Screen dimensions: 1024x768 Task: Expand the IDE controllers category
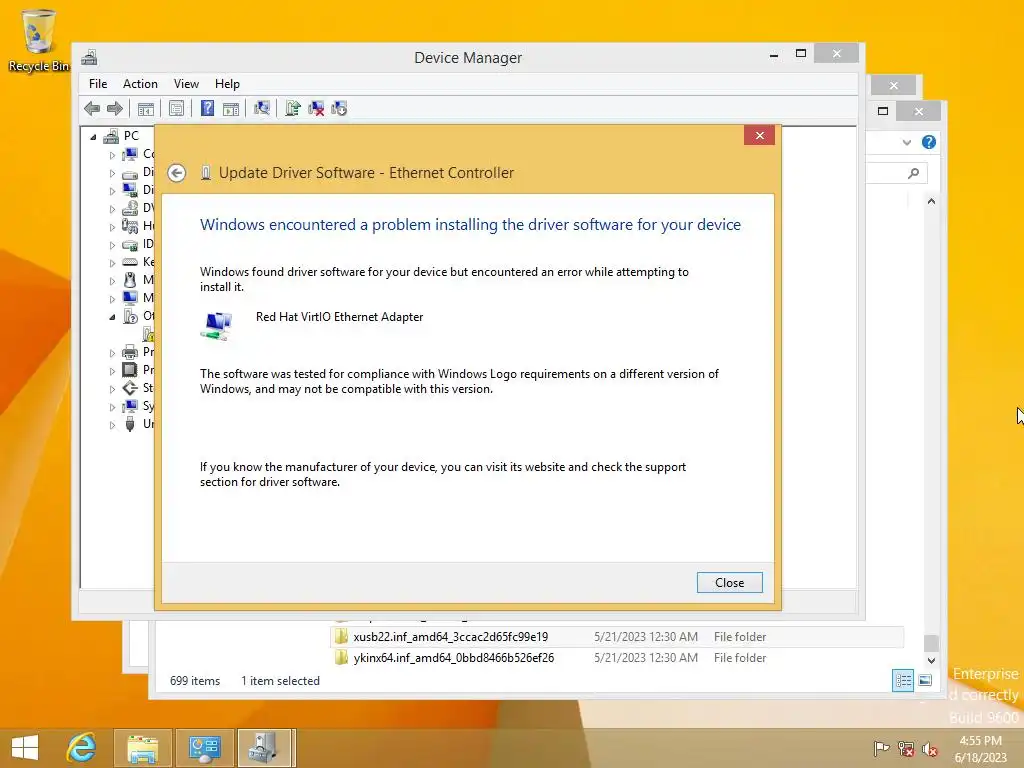(112, 246)
